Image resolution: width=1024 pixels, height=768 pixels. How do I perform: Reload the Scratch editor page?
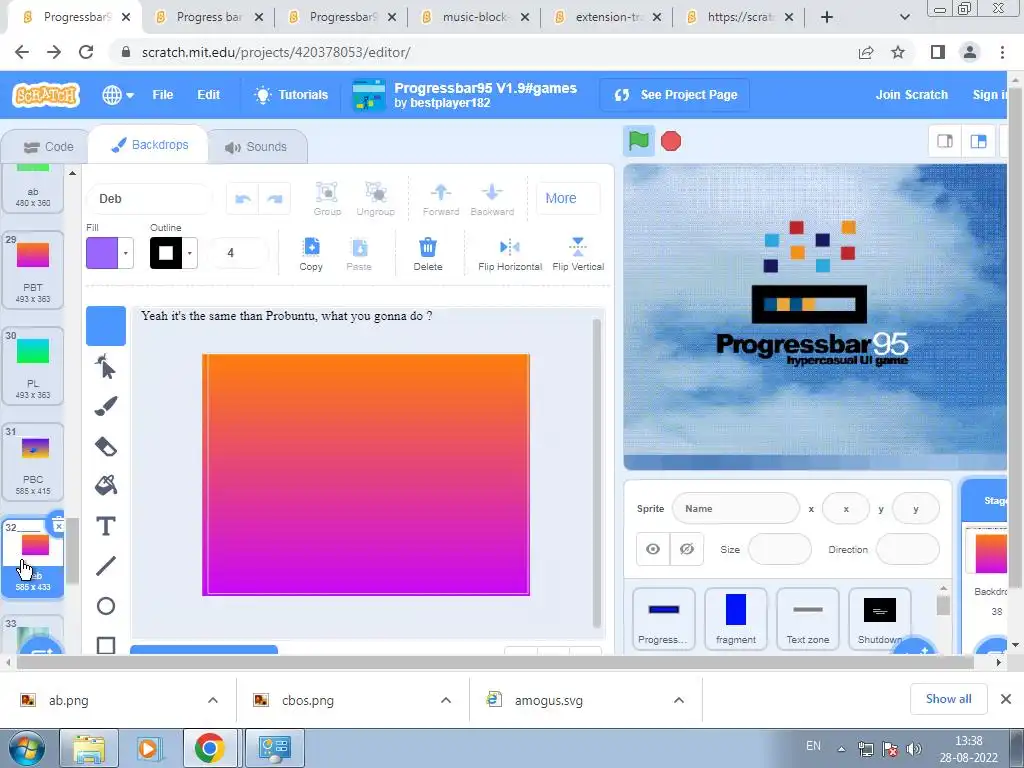pos(86,52)
